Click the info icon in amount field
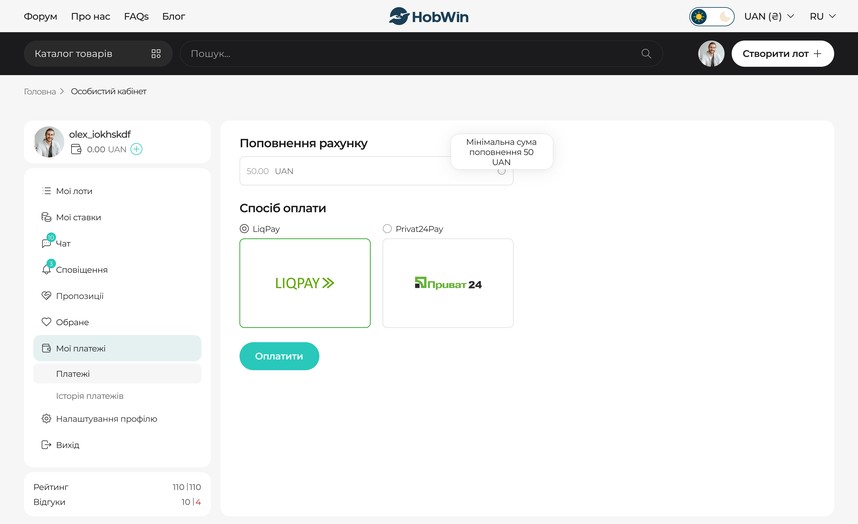Image resolution: width=858 pixels, height=524 pixels. click(x=501, y=171)
